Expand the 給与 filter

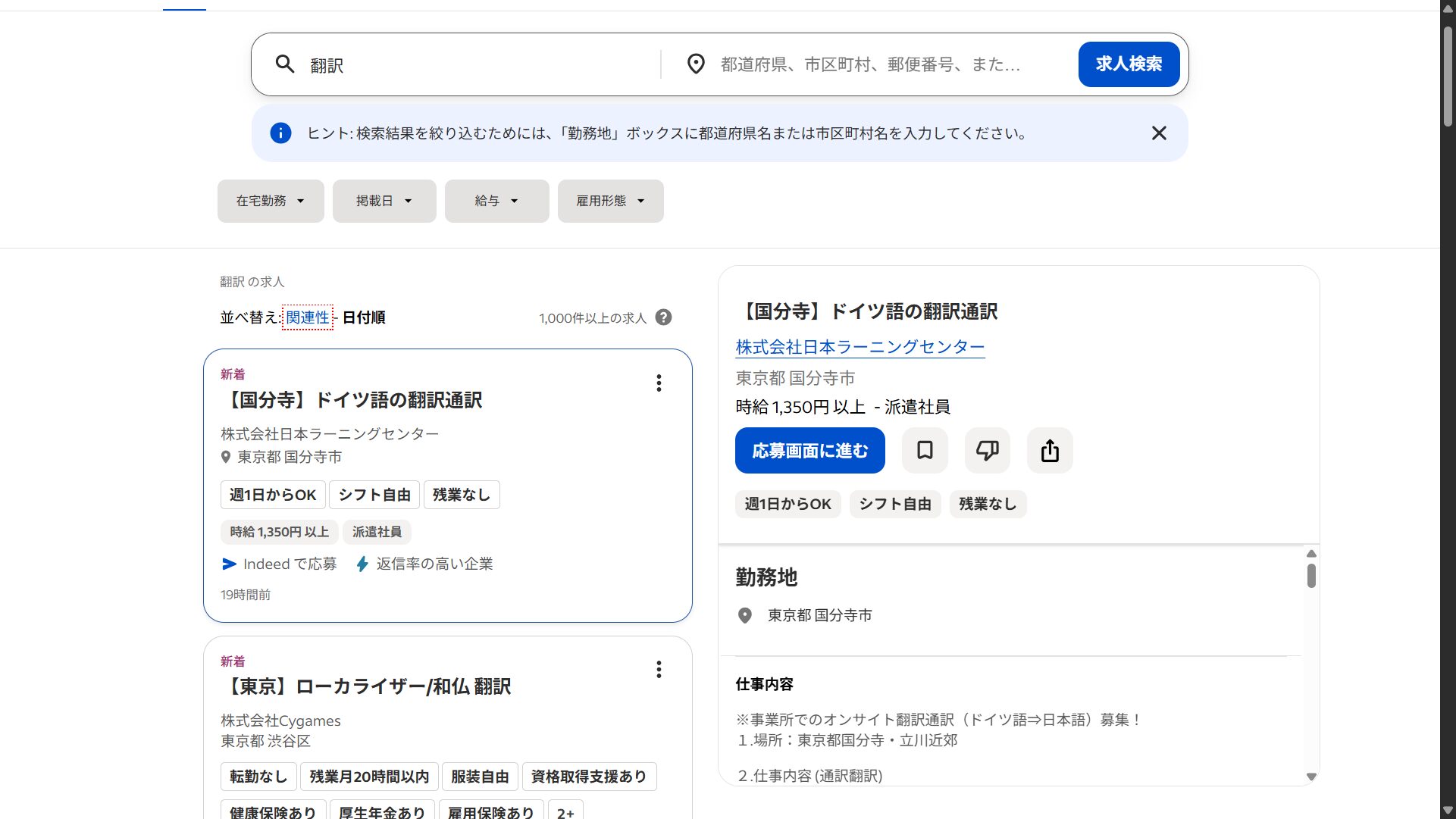tap(496, 201)
